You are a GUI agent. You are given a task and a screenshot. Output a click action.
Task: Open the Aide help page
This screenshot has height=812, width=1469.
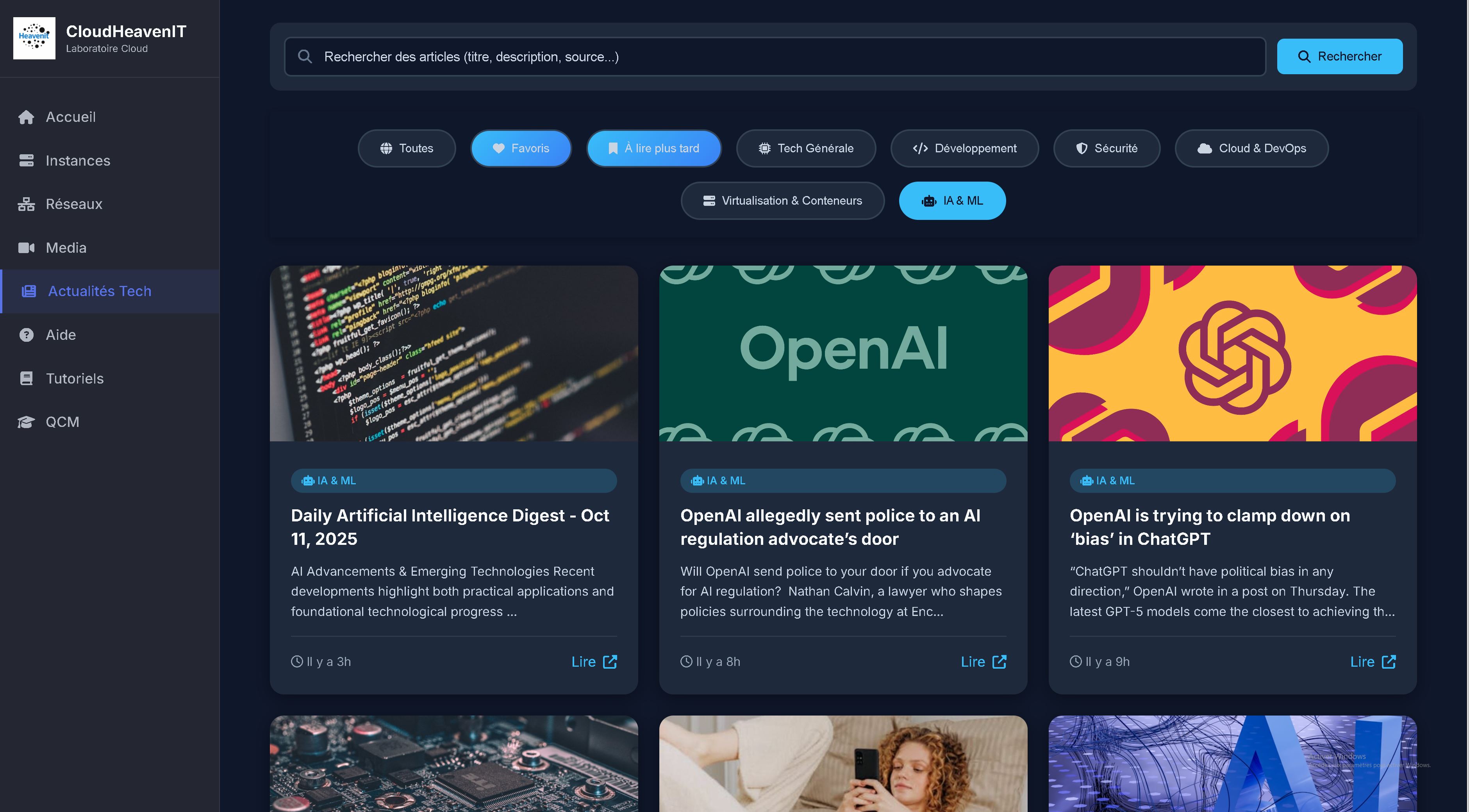(110, 335)
